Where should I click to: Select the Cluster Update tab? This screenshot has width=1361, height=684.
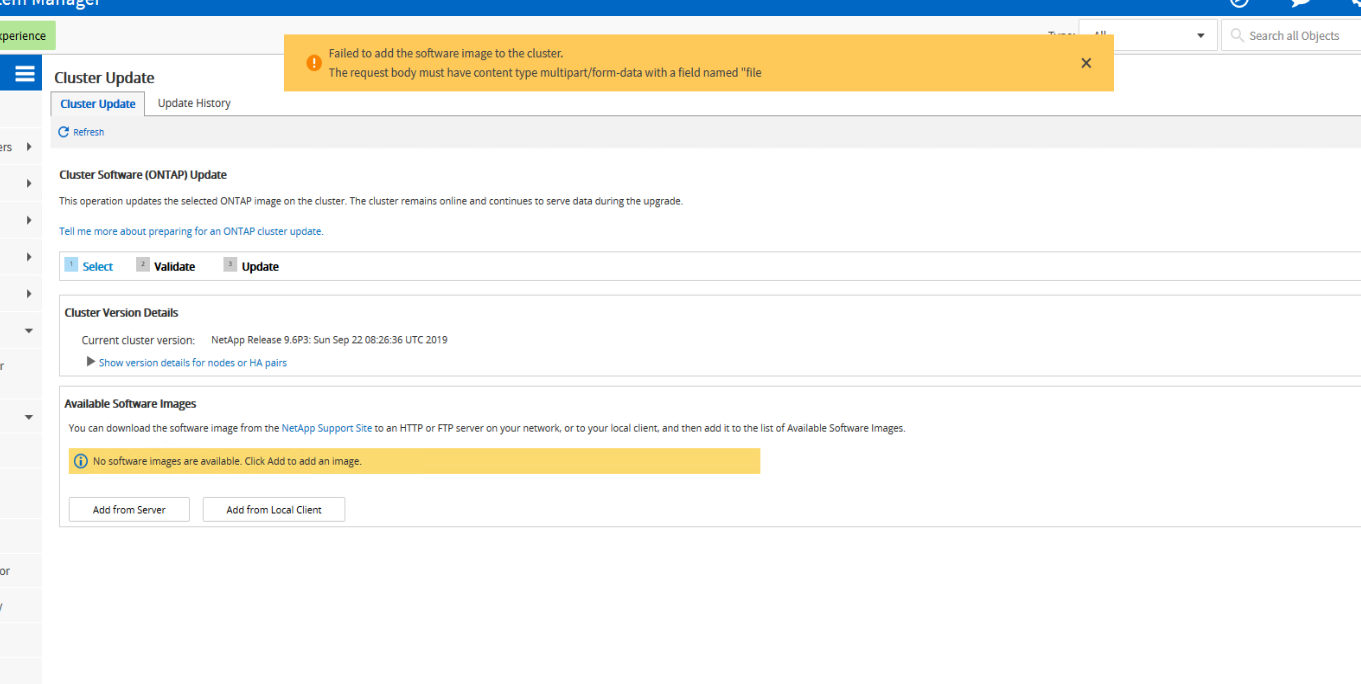(98, 104)
